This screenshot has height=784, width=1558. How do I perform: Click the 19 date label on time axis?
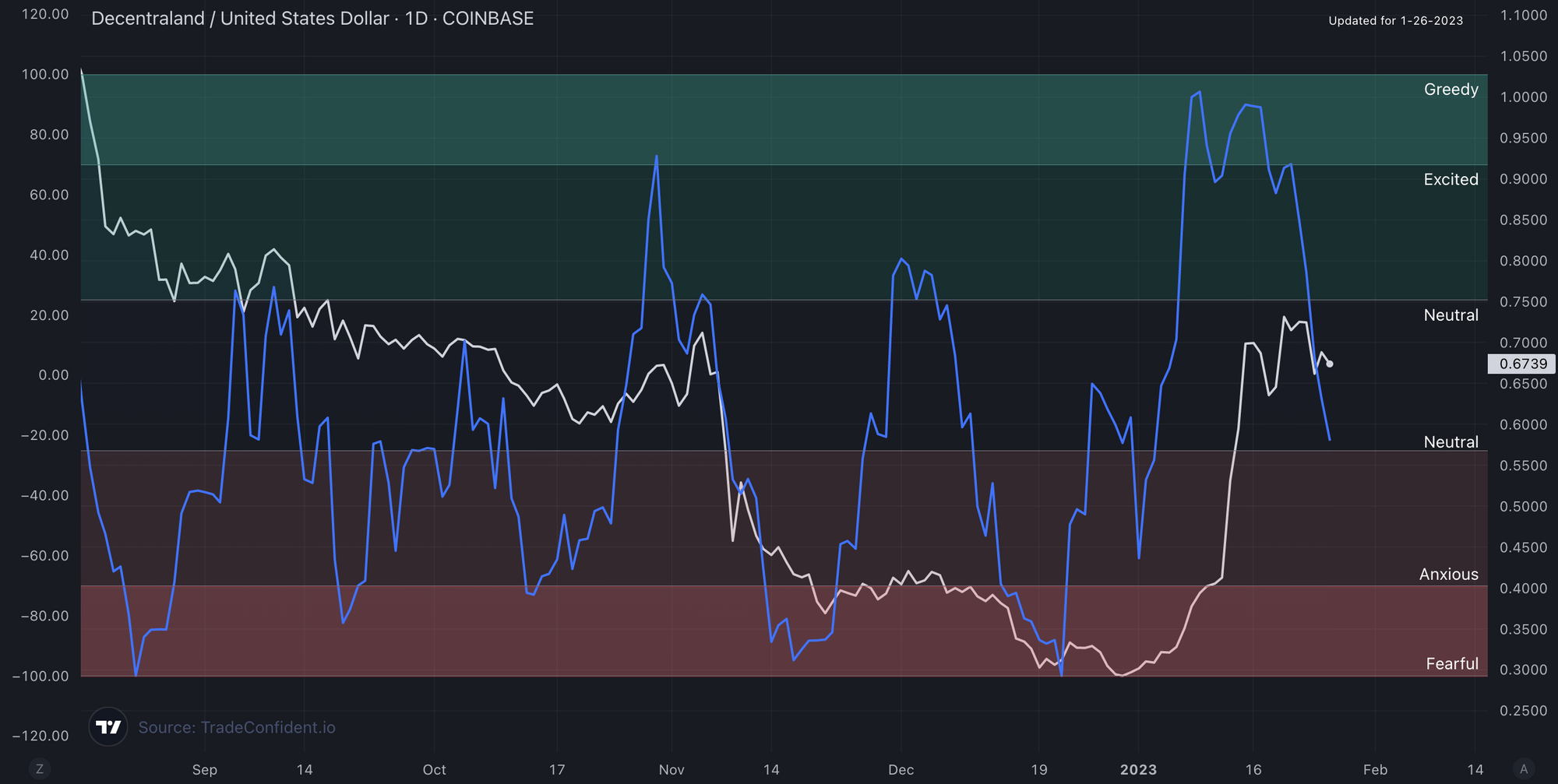pyautogui.click(x=1039, y=769)
